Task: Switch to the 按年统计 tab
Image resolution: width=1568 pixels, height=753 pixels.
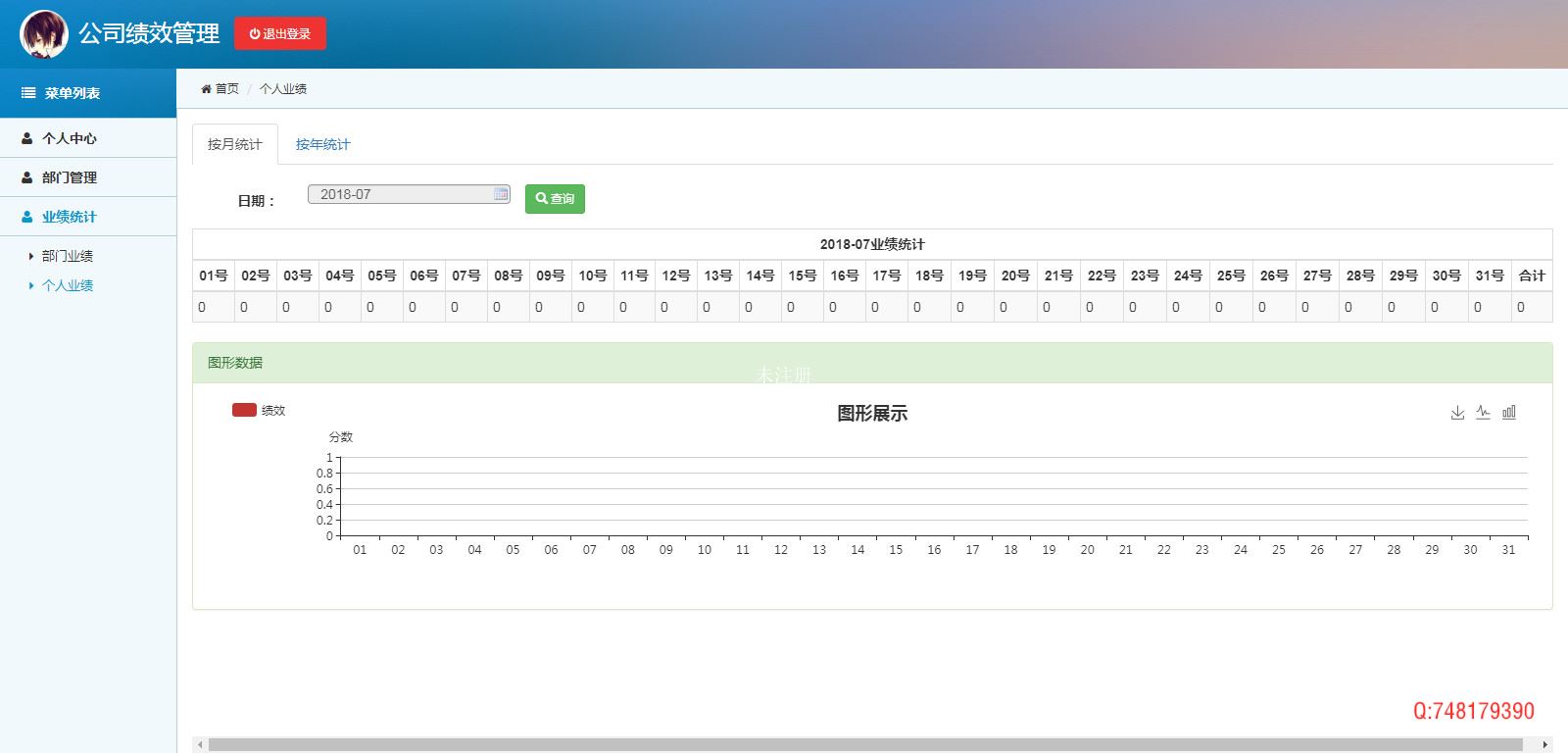Action: coord(323,144)
